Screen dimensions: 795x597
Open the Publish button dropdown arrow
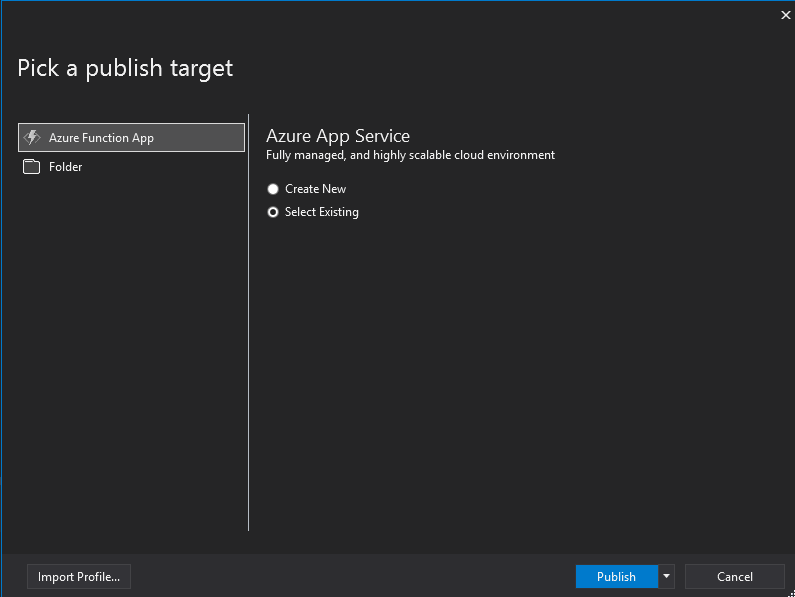tap(666, 577)
